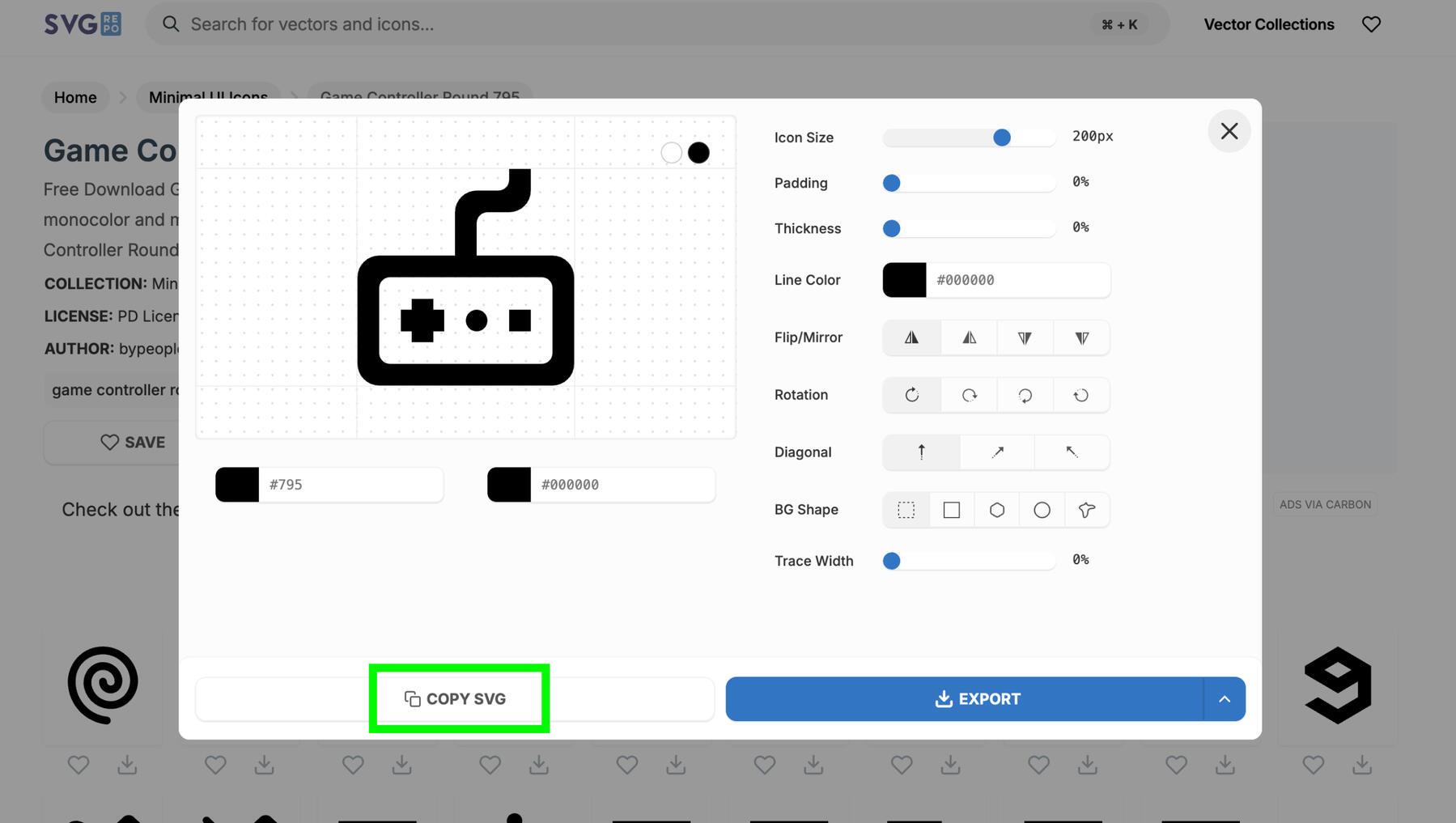Switch preview to black background dot
Viewport: 1456px width, 823px height.
698,153
